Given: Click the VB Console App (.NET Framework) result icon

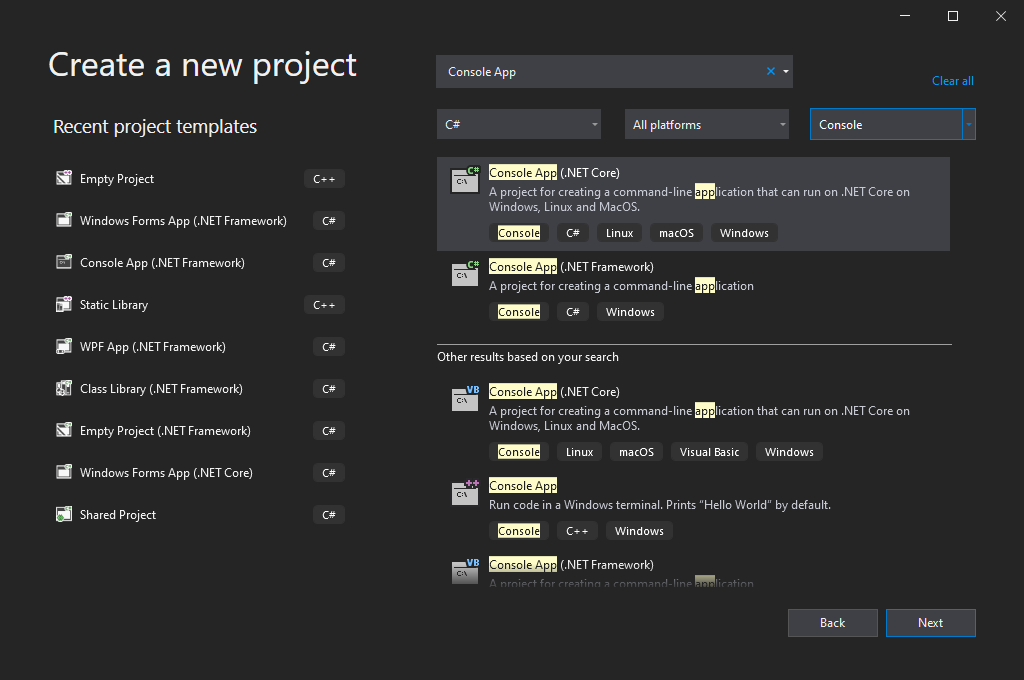Looking at the screenshot, I should click(465, 572).
